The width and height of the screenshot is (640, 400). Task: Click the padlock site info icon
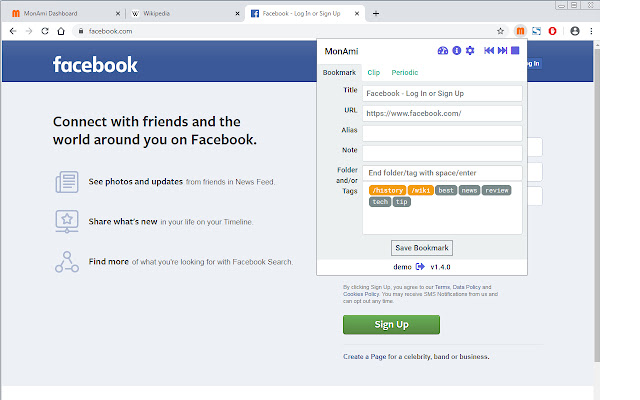pyautogui.click(x=81, y=31)
